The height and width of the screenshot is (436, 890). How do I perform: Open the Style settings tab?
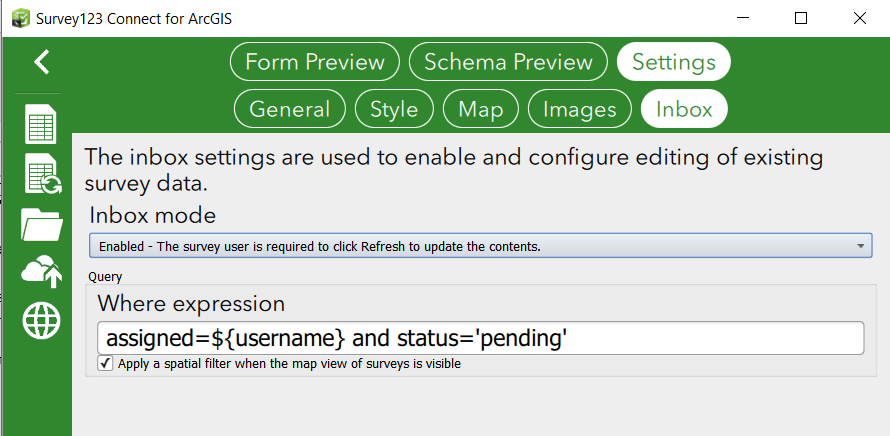394,109
